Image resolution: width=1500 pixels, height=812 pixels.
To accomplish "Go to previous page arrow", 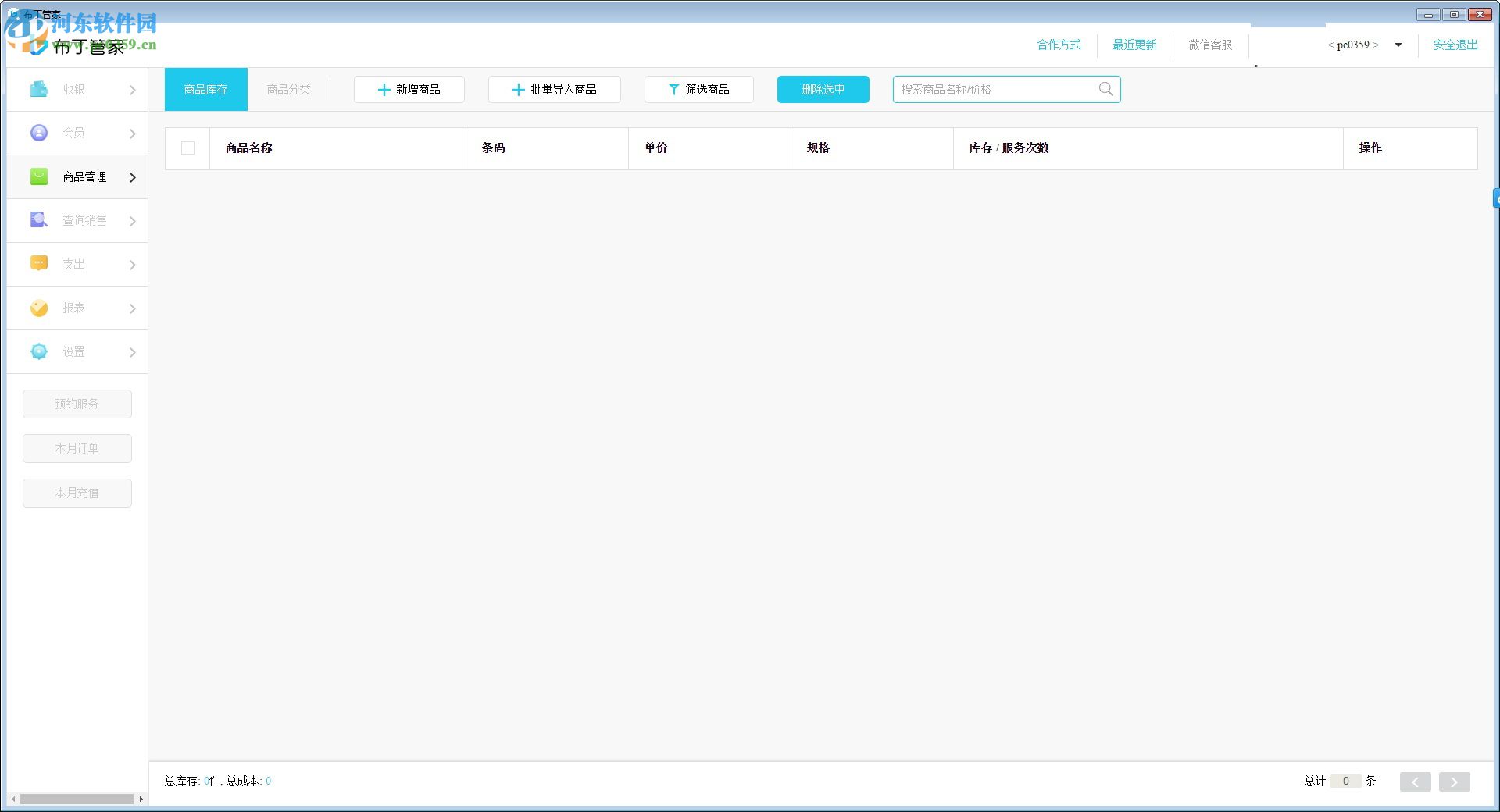I will (x=1415, y=782).
